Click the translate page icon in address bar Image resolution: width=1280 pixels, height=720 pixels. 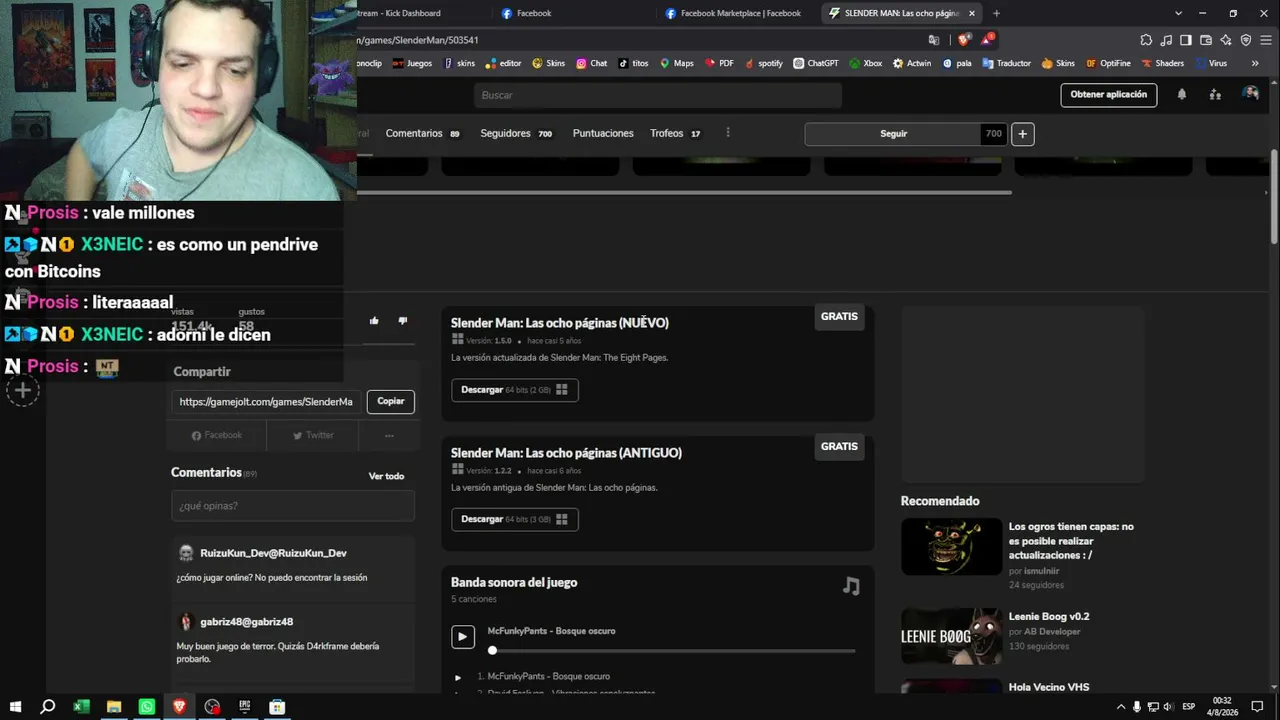(934, 40)
